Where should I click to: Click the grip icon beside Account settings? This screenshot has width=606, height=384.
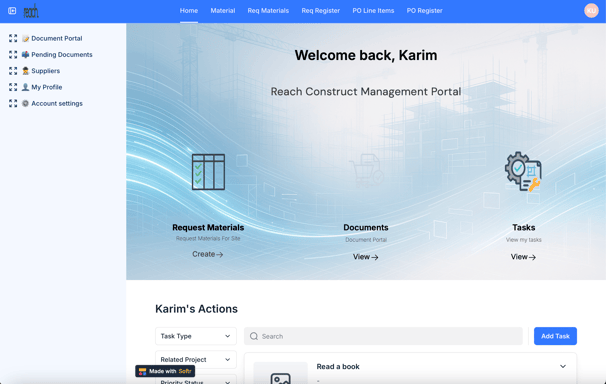click(x=13, y=103)
